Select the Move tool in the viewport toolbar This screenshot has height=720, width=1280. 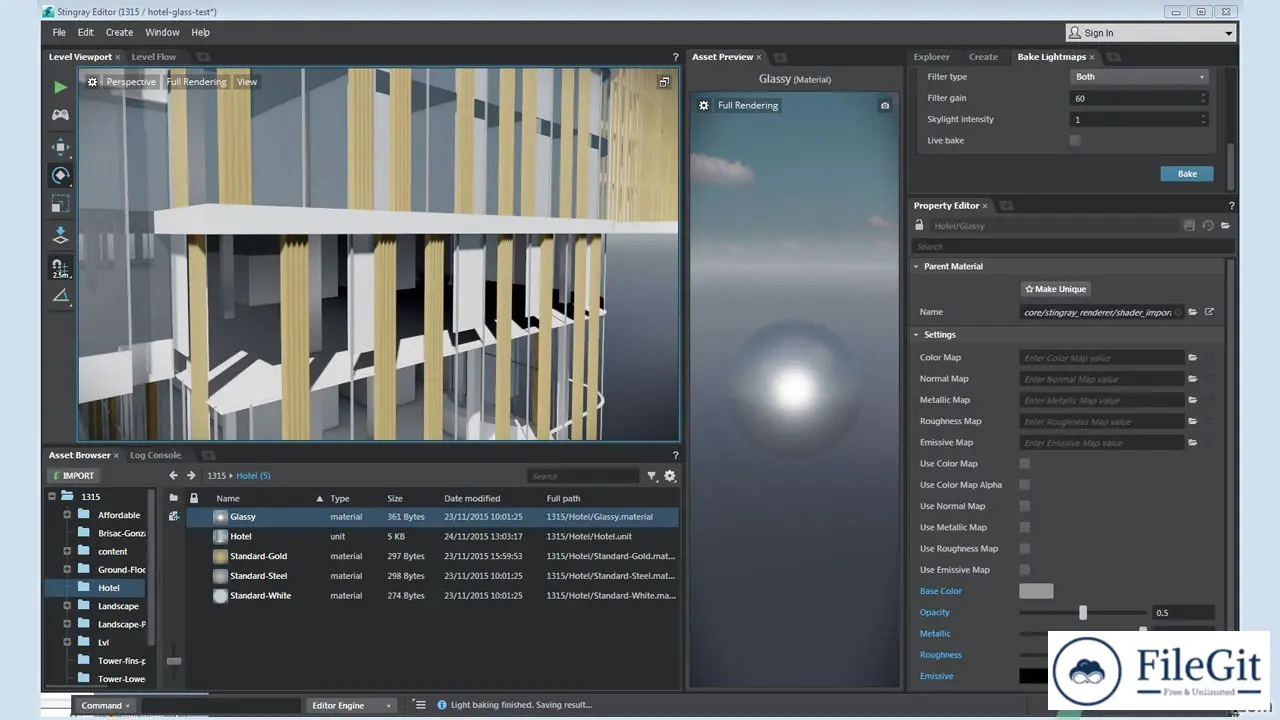coord(60,148)
